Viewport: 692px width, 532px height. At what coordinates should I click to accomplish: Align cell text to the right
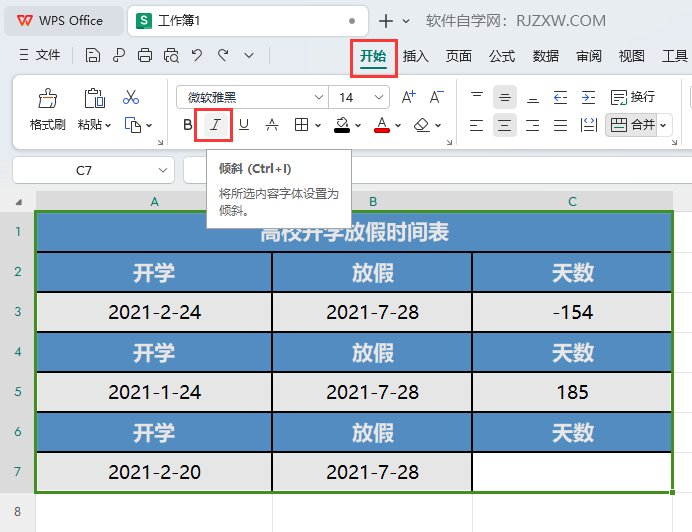tap(533, 126)
